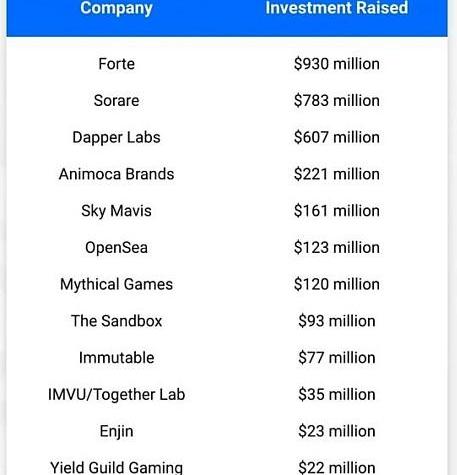Select the $930 million value

click(x=337, y=64)
